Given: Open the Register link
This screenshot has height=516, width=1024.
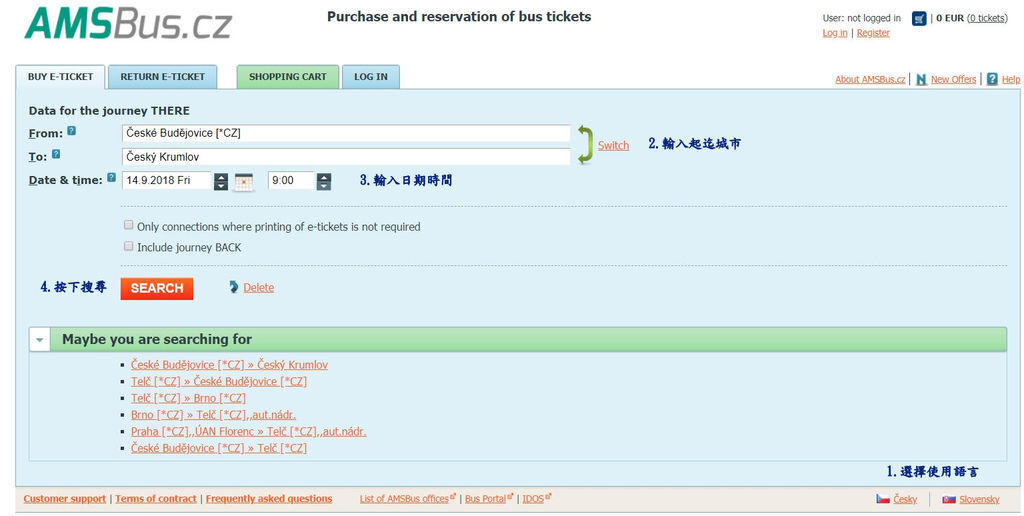Looking at the screenshot, I should pyautogui.click(x=873, y=33).
